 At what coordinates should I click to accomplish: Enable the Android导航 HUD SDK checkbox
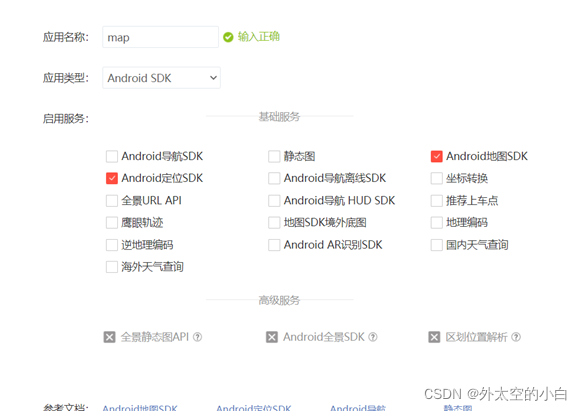pos(274,201)
